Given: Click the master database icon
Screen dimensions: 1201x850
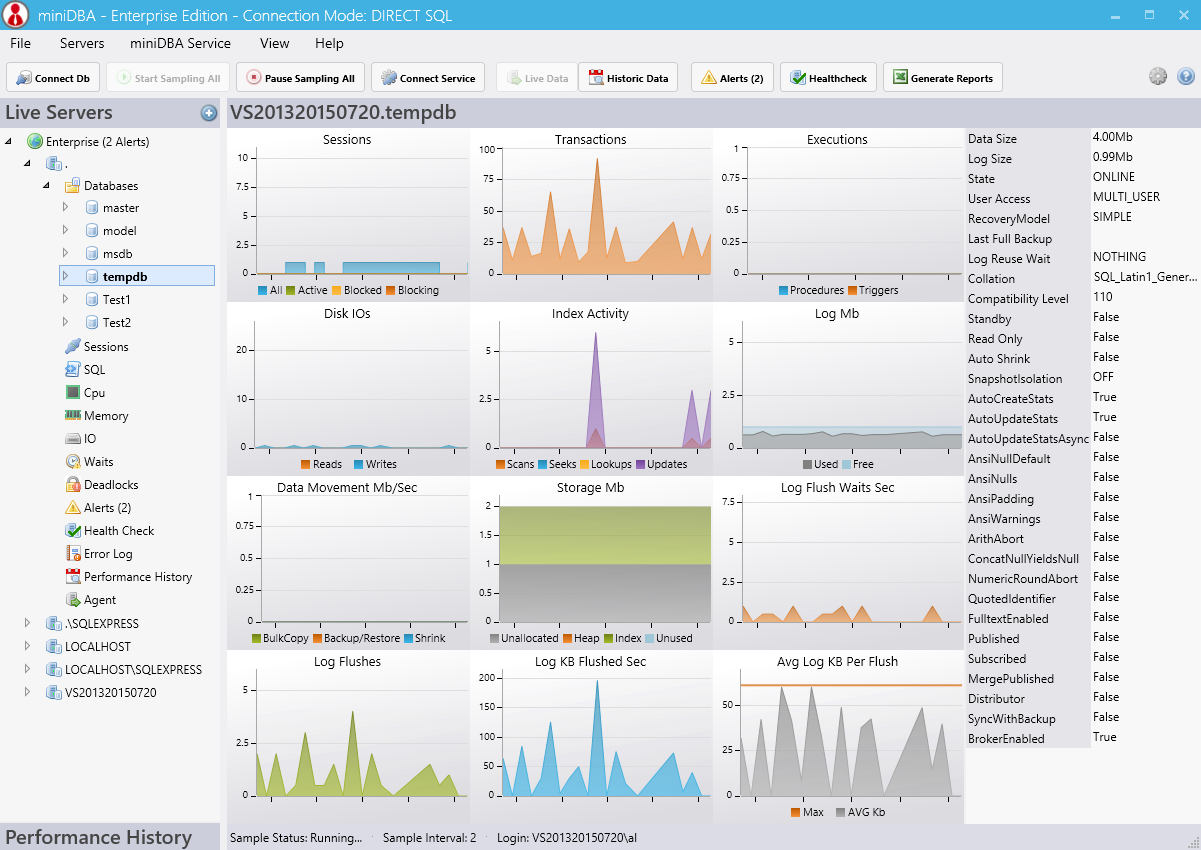Looking at the screenshot, I should tap(91, 208).
